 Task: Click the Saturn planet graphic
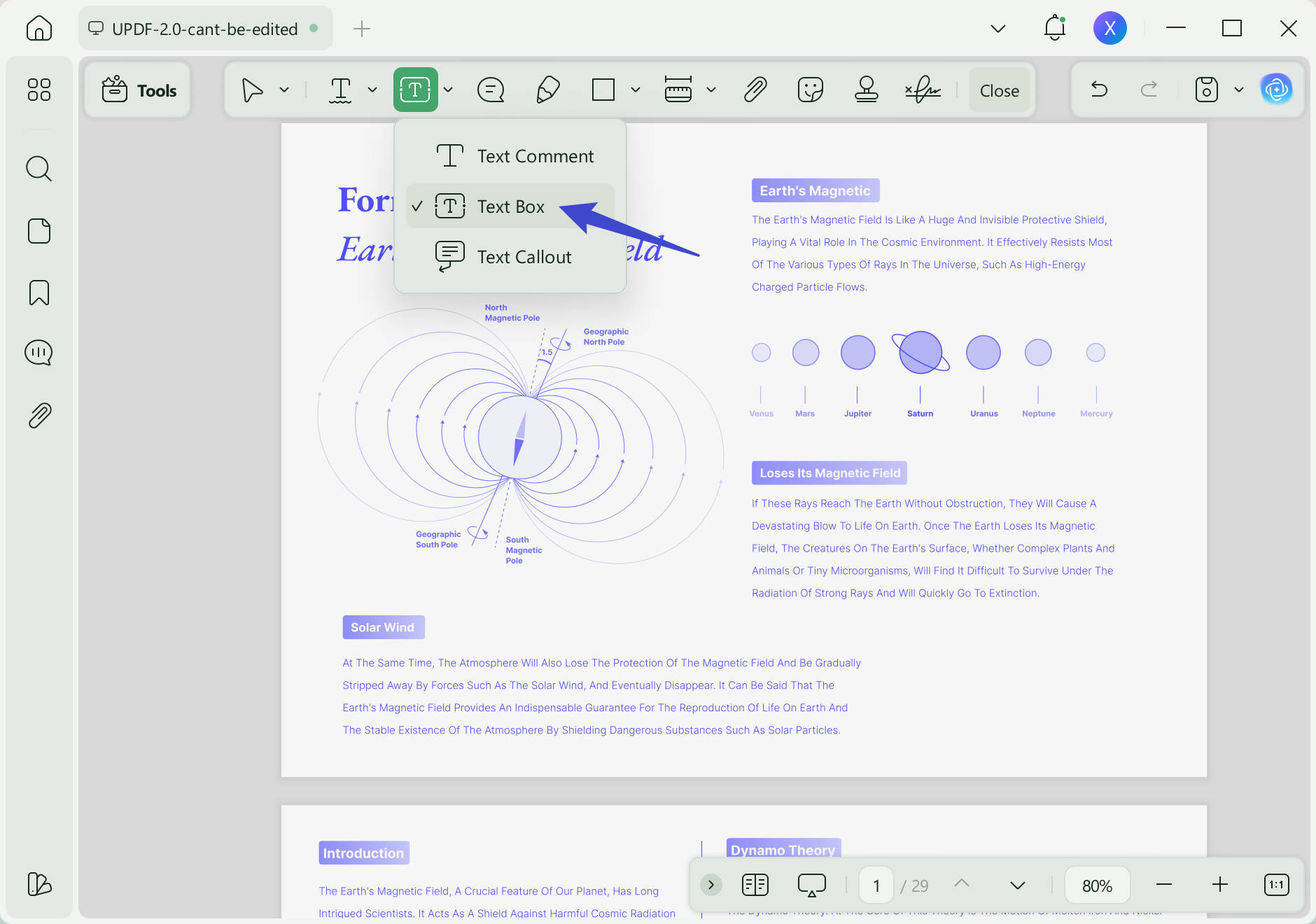click(x=920, y=351)
